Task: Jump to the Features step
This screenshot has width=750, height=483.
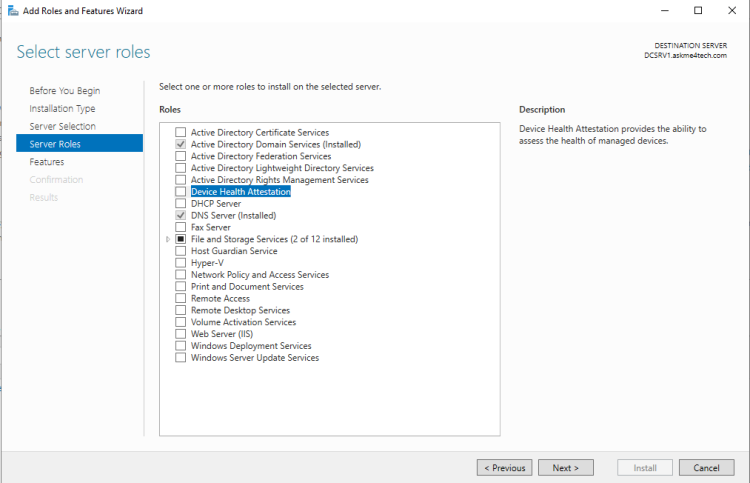Action: coord(47,162)
